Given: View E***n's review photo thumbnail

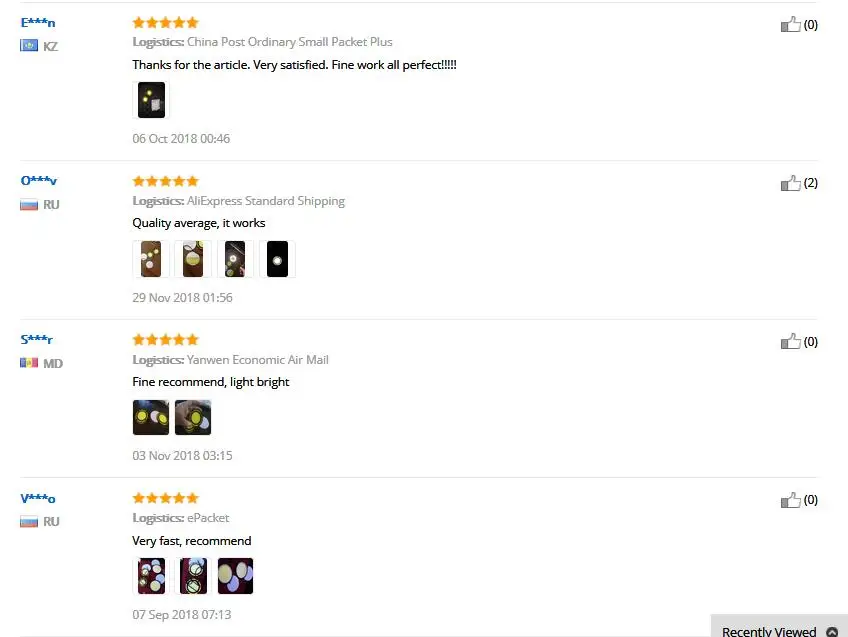Looking at the screenshot, I should (x=151, y=100).
